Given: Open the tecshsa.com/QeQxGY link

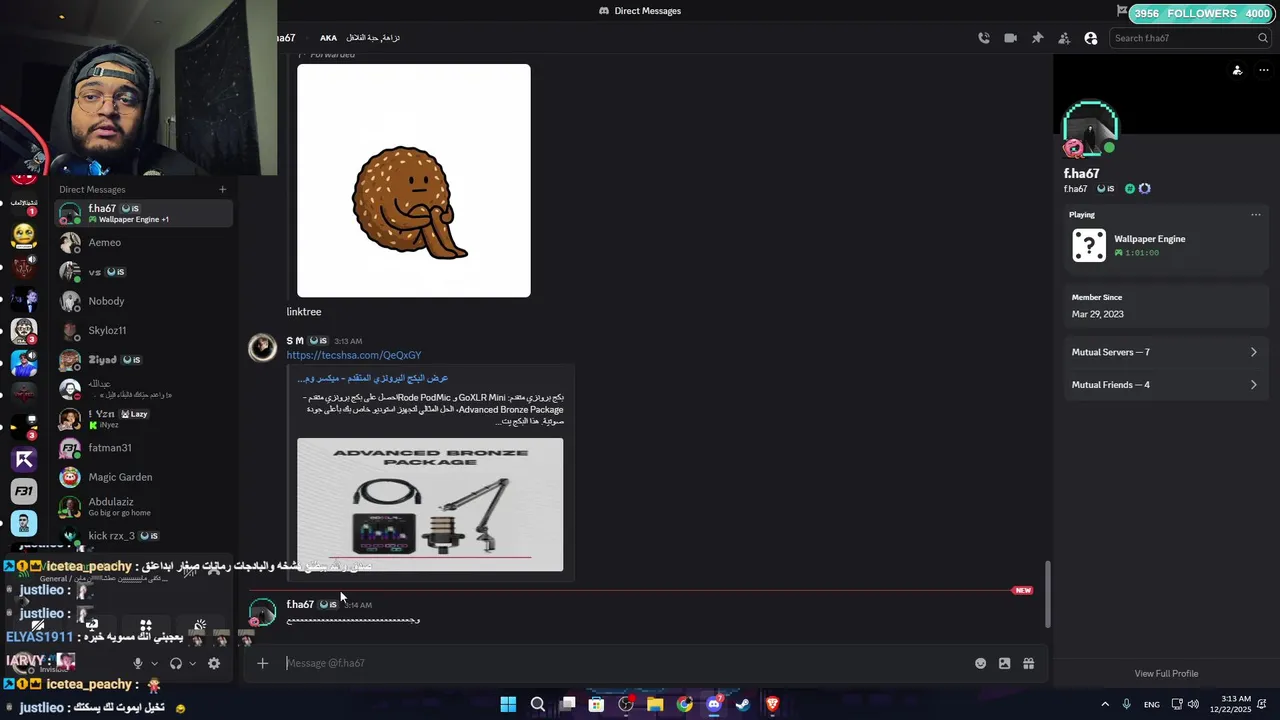Looking at the screenshot, I should 354,355.
